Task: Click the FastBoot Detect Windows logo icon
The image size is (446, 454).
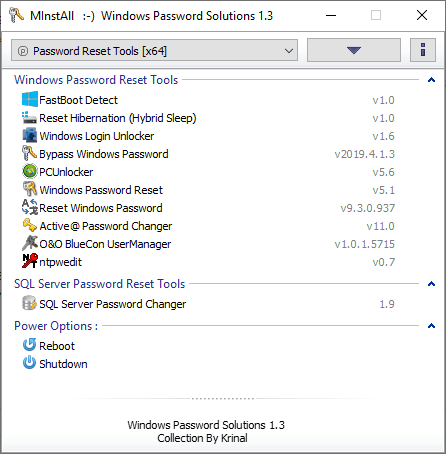Action: pyautogui.click(x=30, y=100)
